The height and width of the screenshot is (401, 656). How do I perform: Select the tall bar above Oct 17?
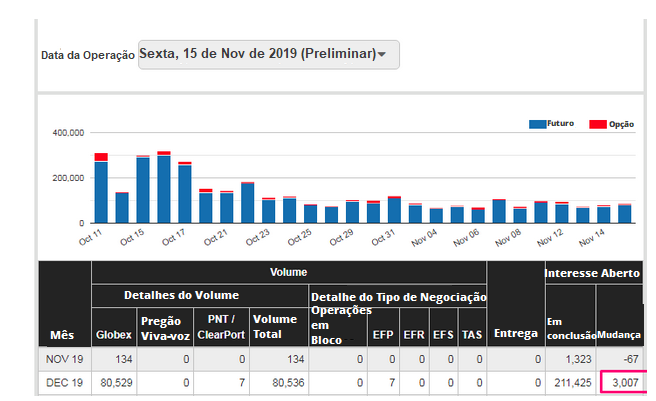click(185, 193)
